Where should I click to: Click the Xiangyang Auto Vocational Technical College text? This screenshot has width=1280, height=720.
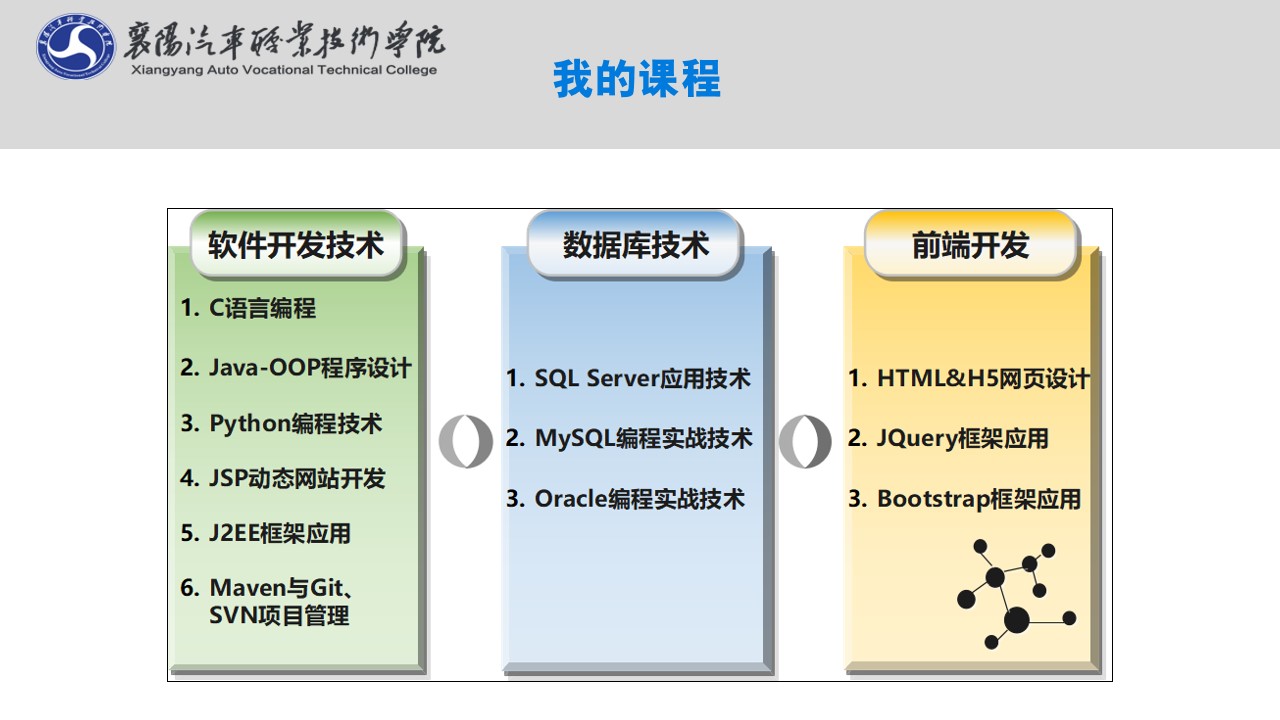284,70
